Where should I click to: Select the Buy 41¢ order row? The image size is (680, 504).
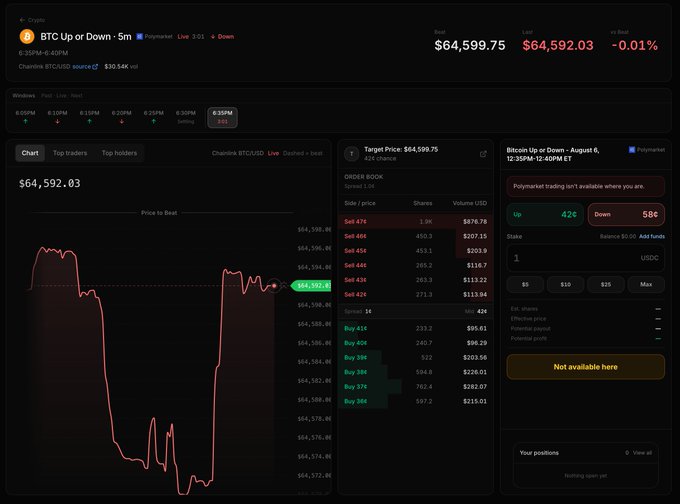(415, 328)
